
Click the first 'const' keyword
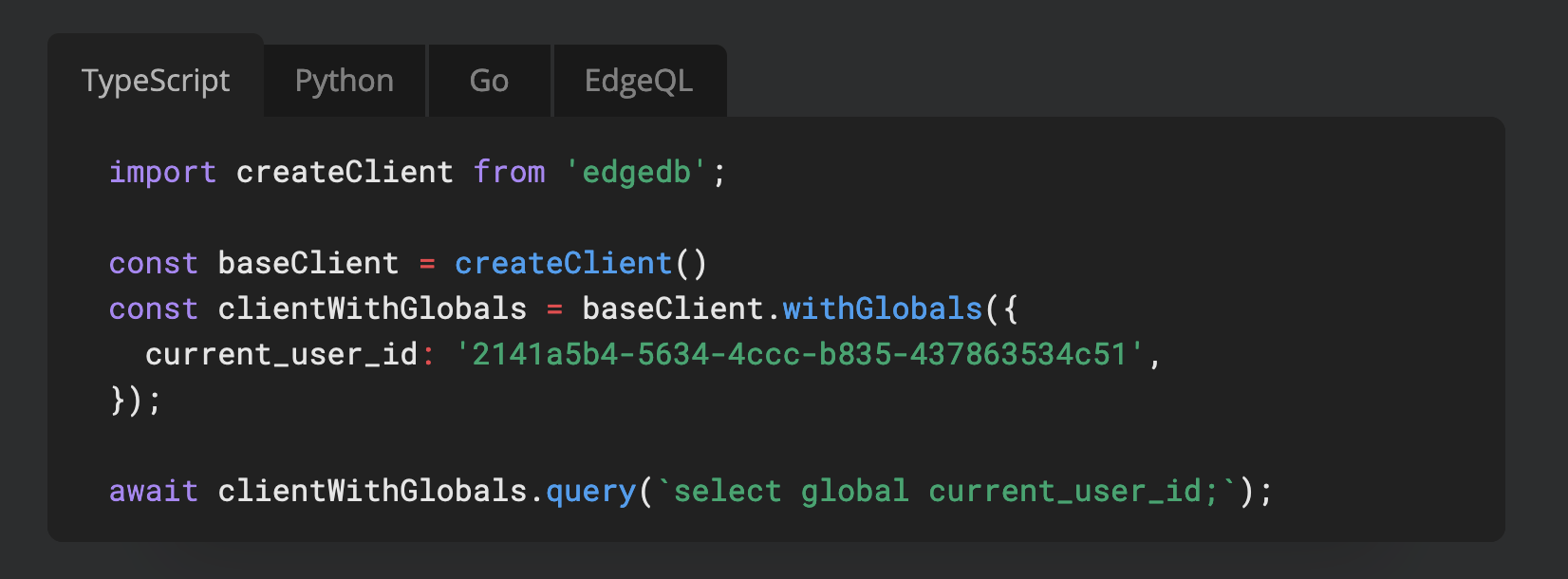tap(153, 263)
